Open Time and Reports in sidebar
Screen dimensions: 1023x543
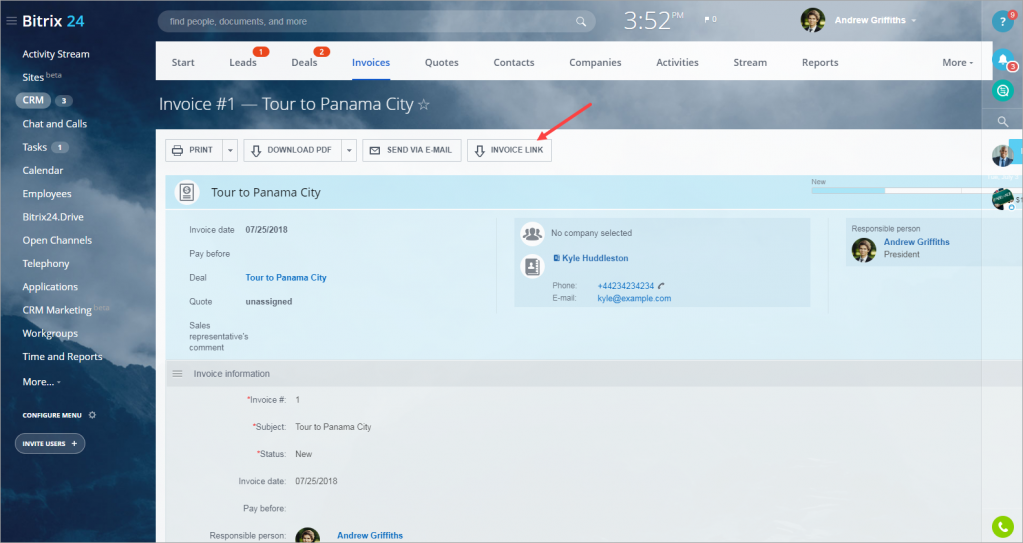point(62,356)
